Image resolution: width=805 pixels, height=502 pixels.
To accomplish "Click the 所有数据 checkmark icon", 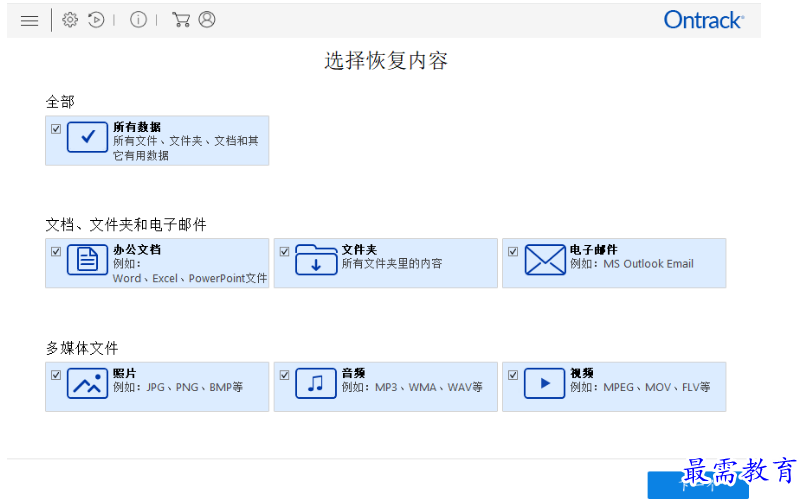I will (87, 137).
